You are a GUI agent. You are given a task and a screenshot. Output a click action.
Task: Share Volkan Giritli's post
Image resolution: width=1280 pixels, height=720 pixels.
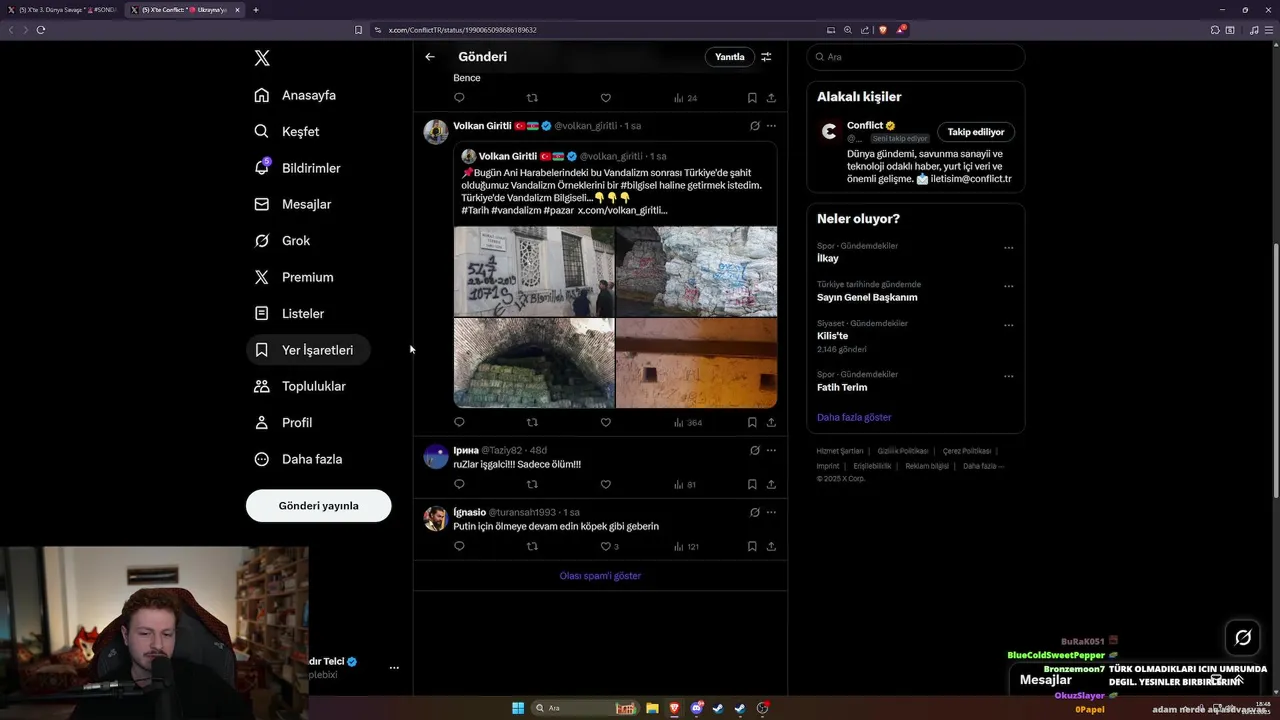tap(771, 422)
